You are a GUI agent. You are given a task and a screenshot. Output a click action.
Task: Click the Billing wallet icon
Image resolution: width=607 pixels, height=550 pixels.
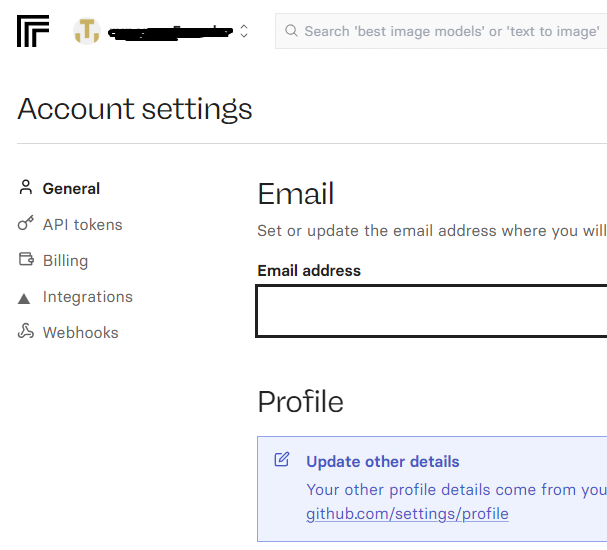tap(26, 260)
